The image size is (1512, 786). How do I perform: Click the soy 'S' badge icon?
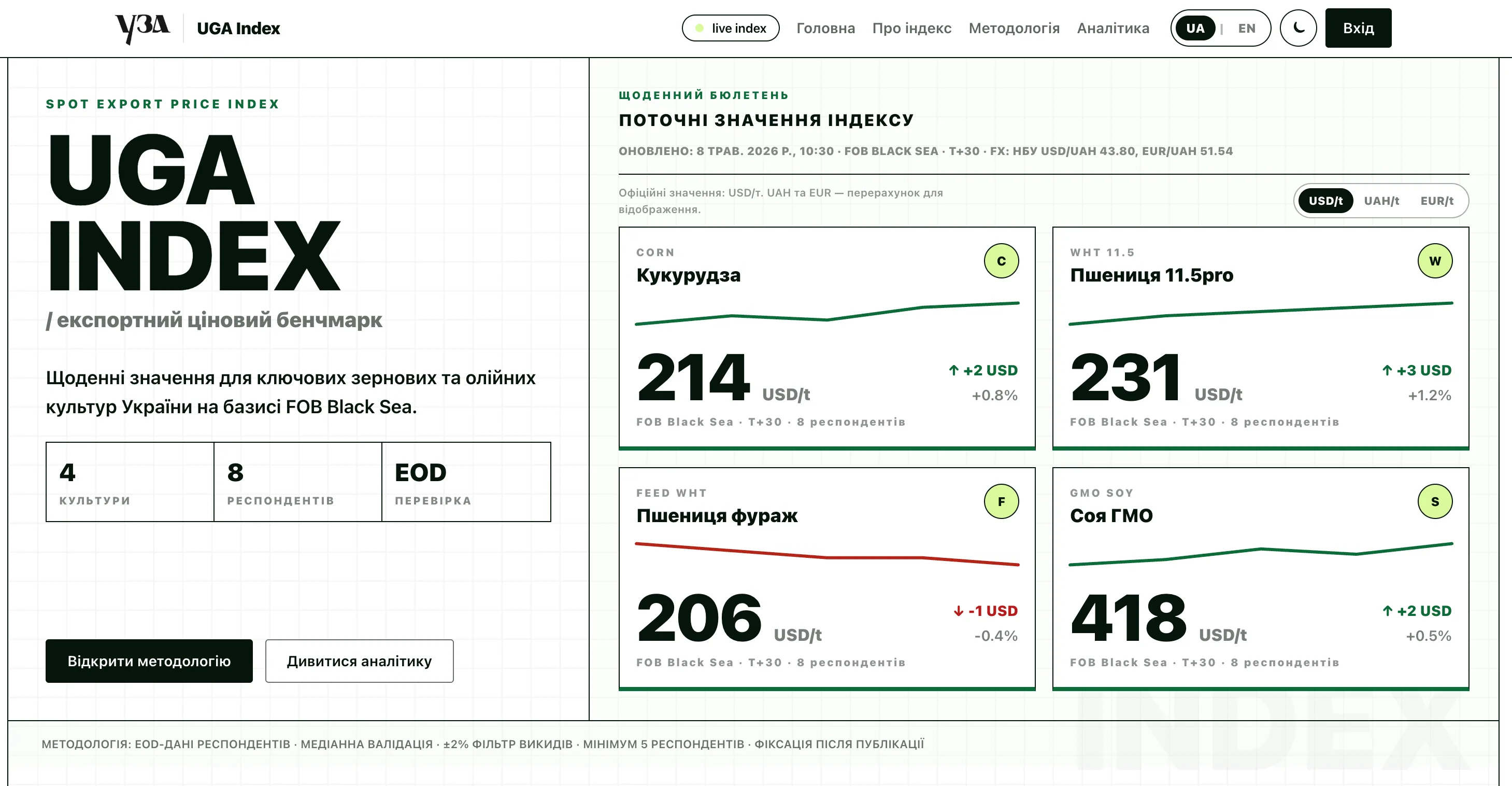click(1435, 502)
